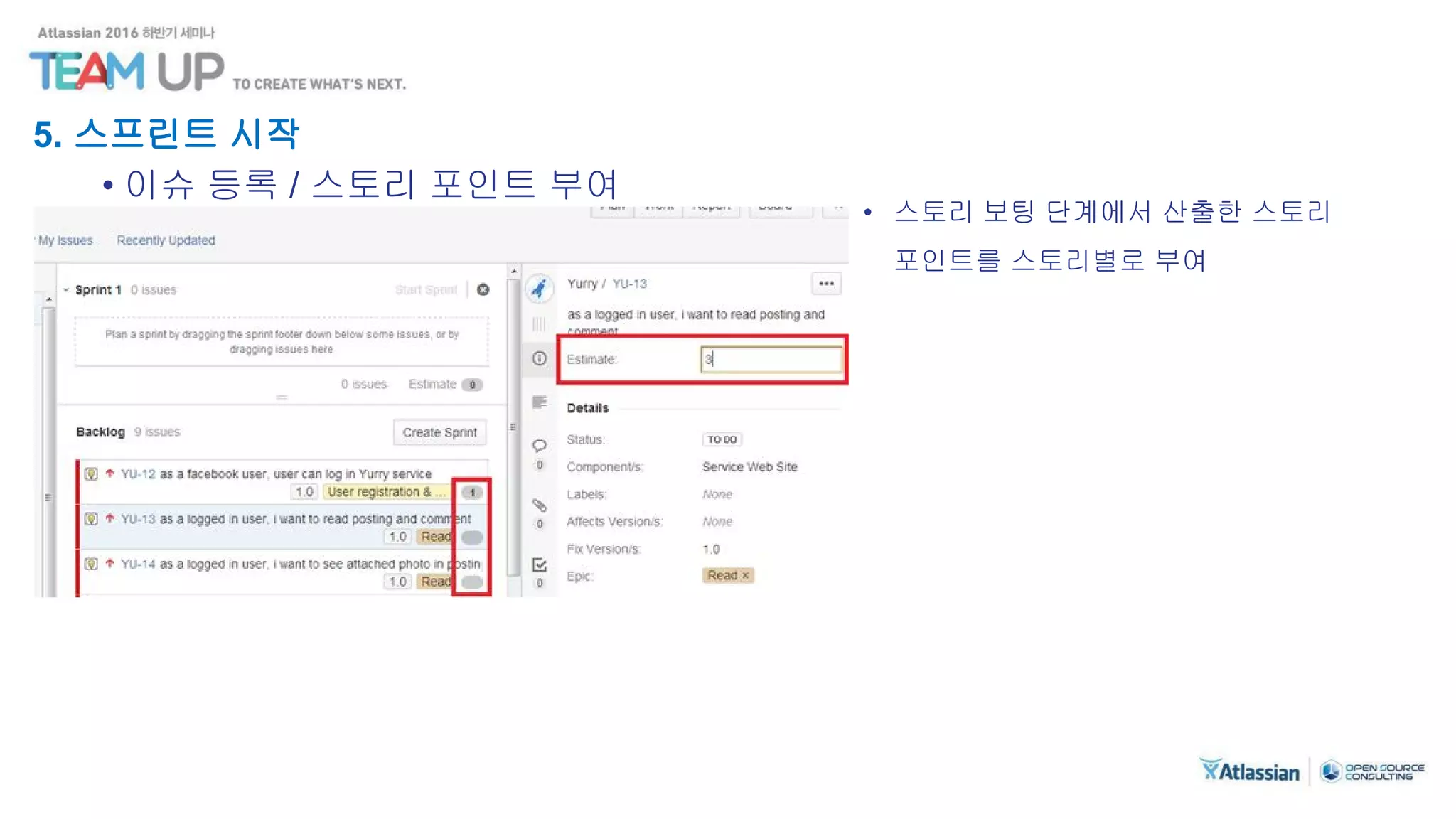
Task: Click the empty estimate badge of YU-13
Action: (472, 537)
